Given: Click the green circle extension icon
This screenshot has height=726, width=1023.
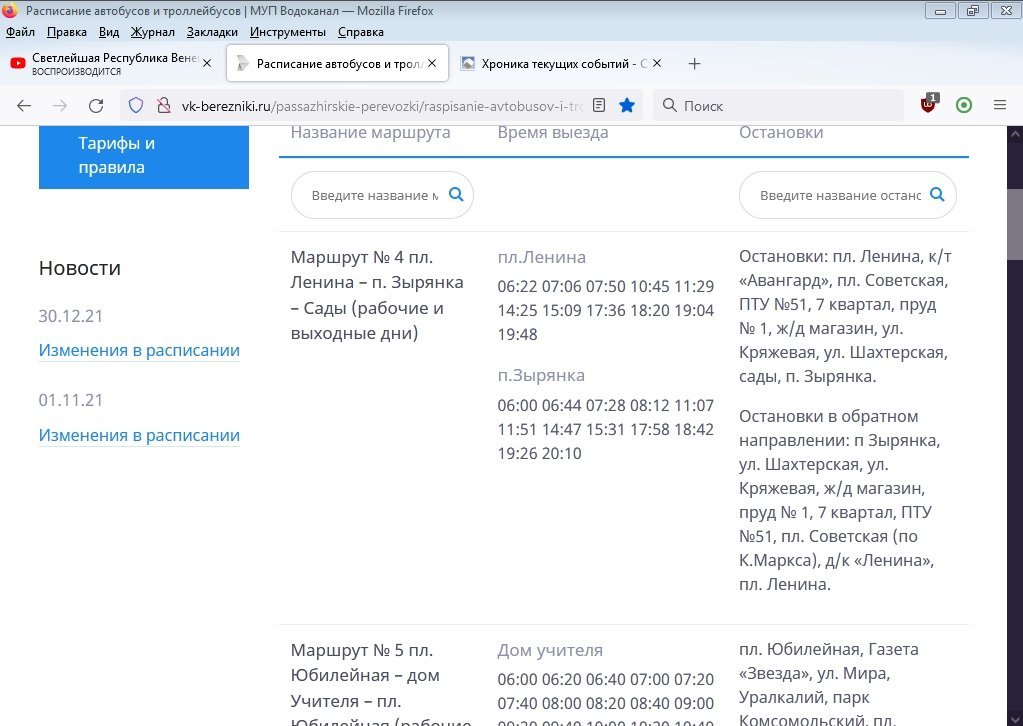Looking at the screenshot, I should point(964,105).
